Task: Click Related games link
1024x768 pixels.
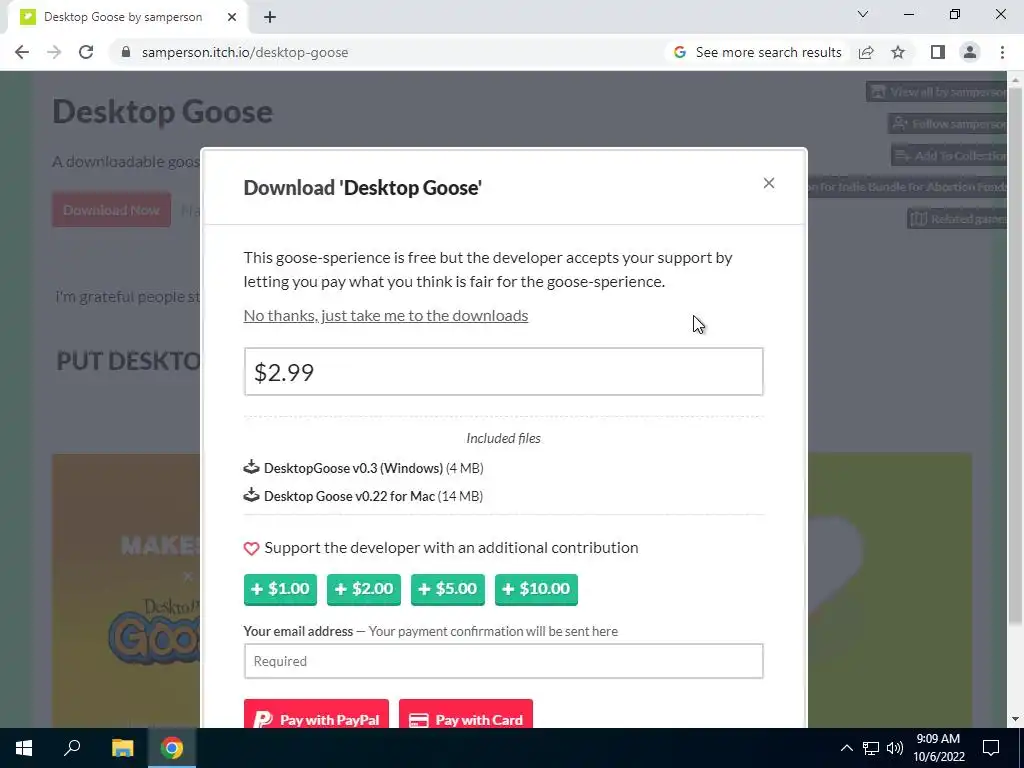Action: coord(958,219)
